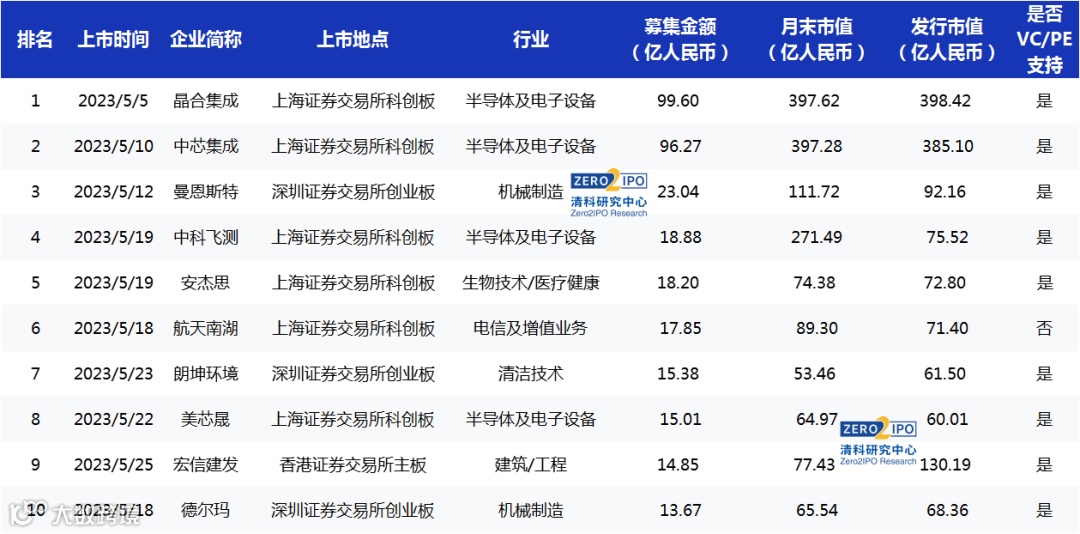Select company name 航天南湖
This screenshot has width=1080, height=534.
tap(206, 328)
